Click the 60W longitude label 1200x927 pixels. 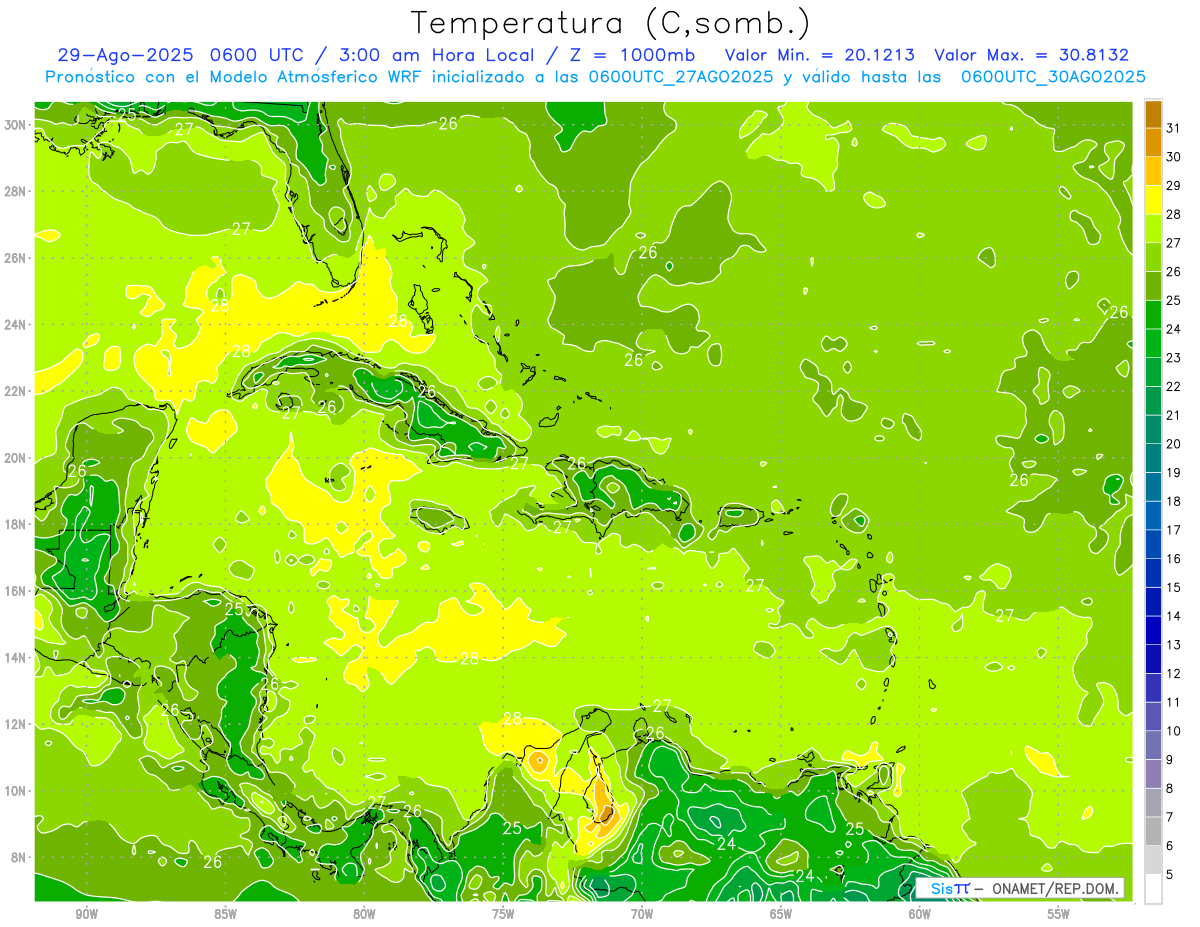[920, 914]
